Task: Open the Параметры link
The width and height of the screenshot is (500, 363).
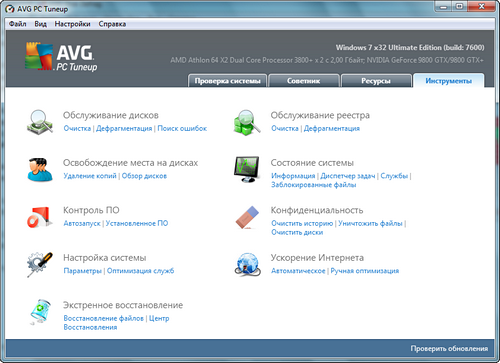Action: [x=83, y=271]
